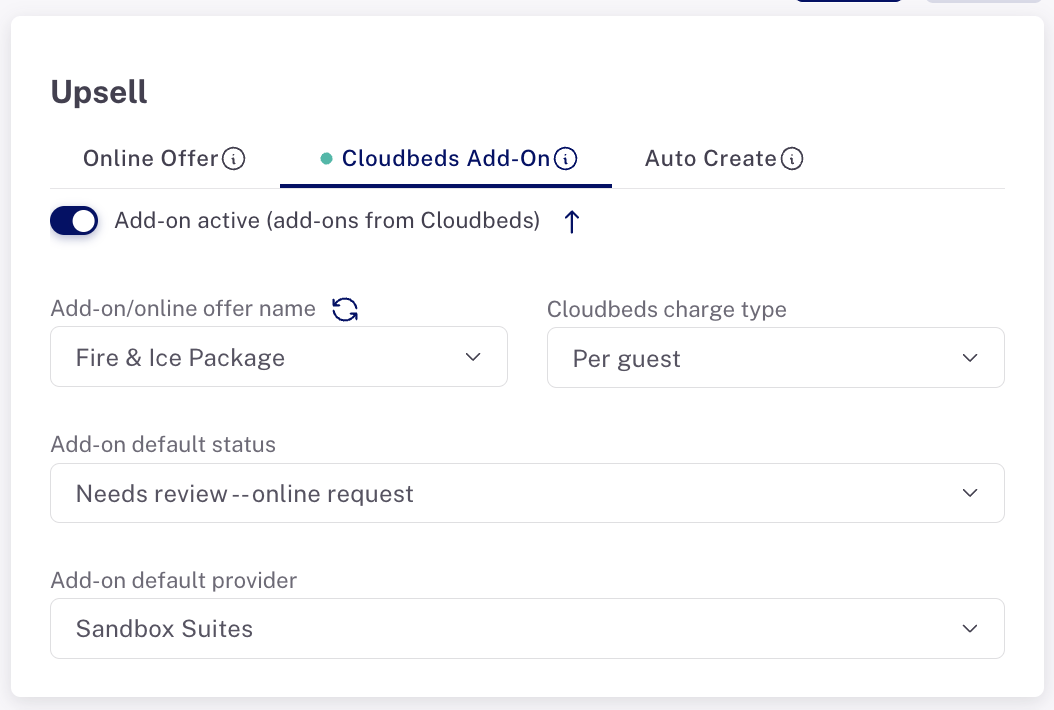Click the chevron in Sandbox Suites field
The image size is (1054, 710).
pos(969,629)
